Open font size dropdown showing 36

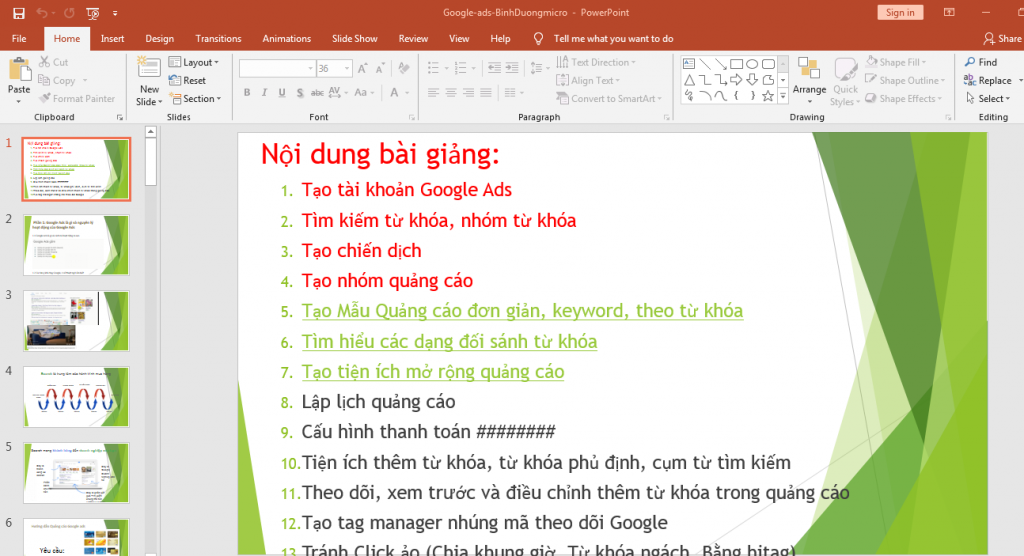pos(347,69)
